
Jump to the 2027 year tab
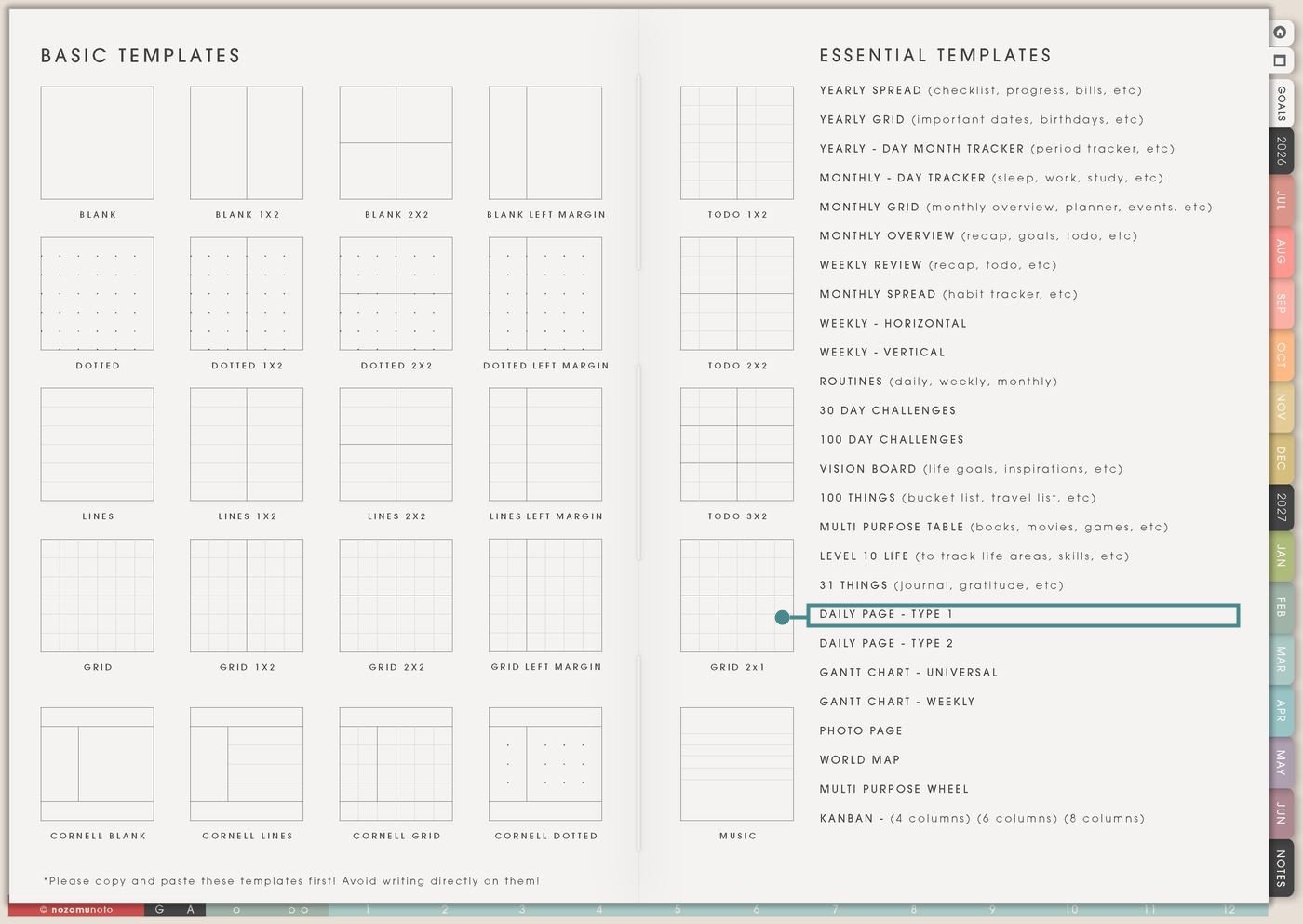point(1281,507)
